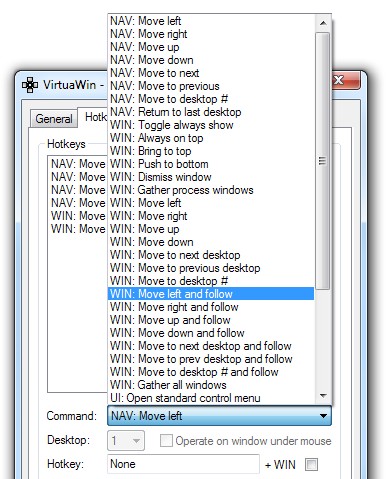Select WIN: Move to desktop # option
The image size is (389, 479).
click(211, 281)
